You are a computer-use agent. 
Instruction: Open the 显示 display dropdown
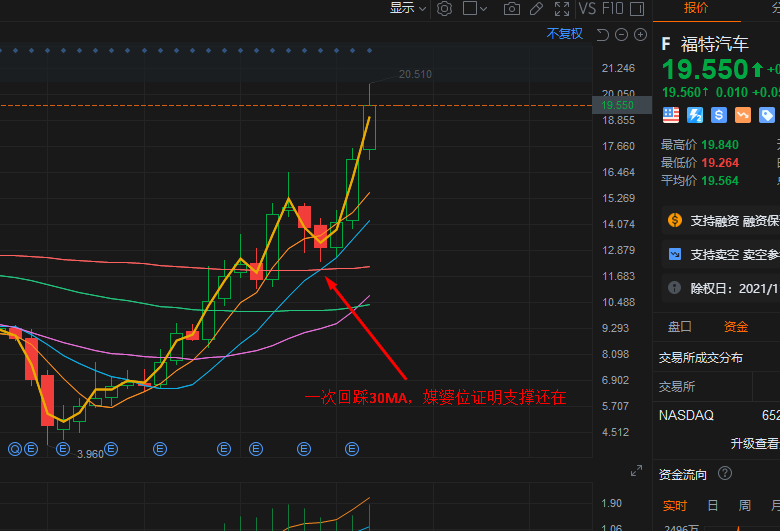[x=407, y=8]
